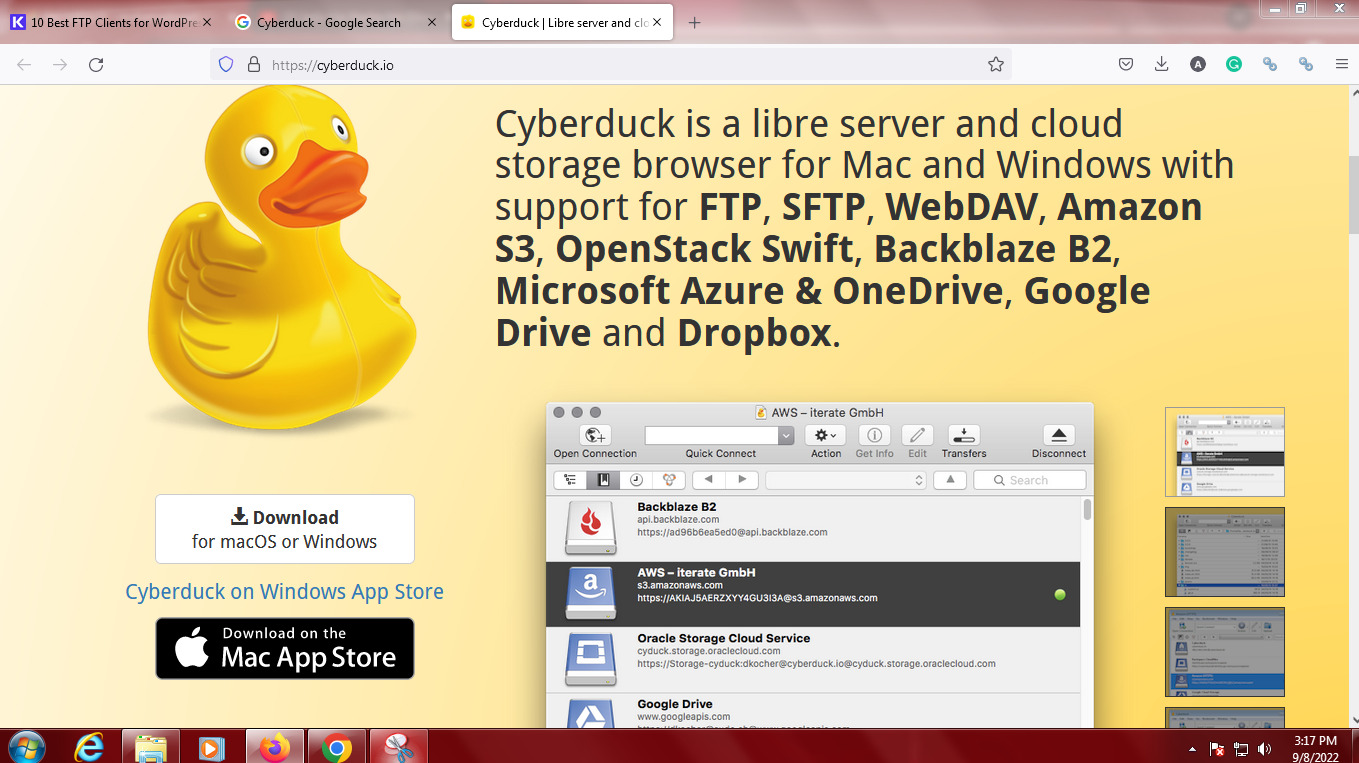Screen dimensions: 1359x763
Task: Open the Windows Start menu
Action: click(26, 746)
